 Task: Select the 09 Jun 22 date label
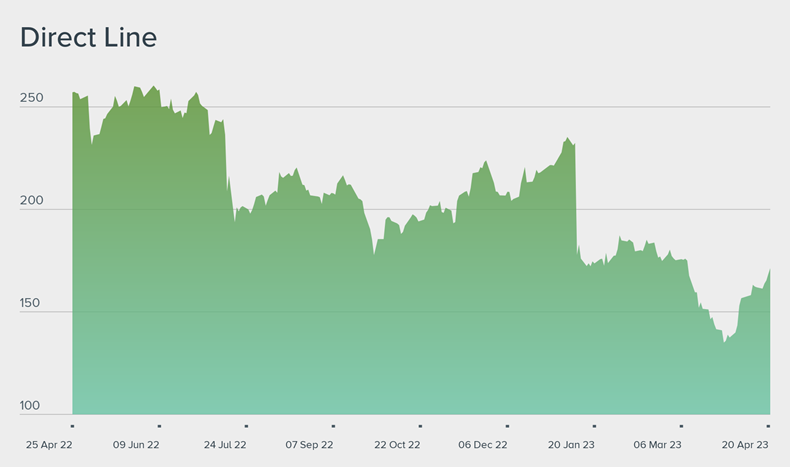click(136, 444)
